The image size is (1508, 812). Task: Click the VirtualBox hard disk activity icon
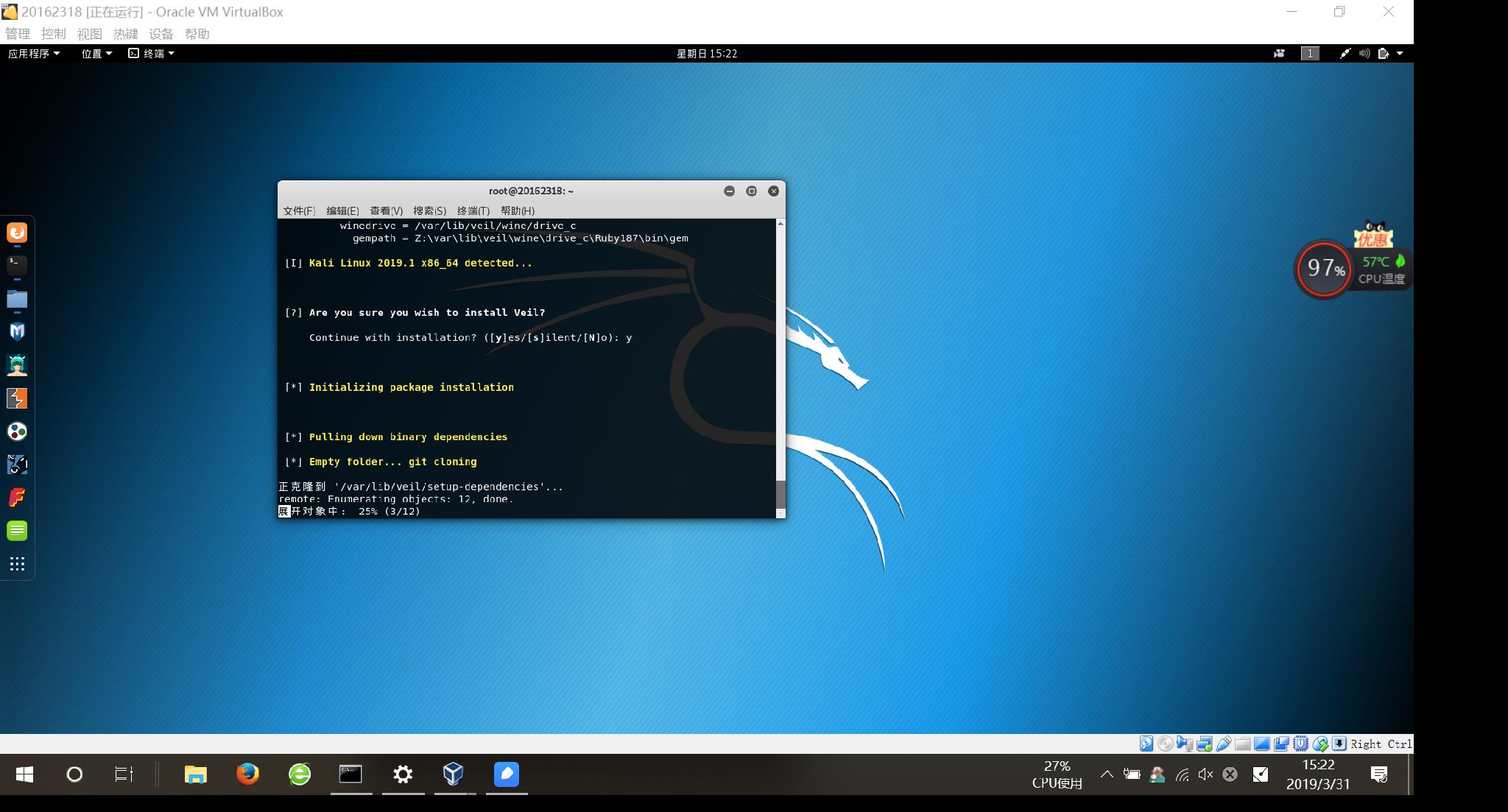(1146, 744)
